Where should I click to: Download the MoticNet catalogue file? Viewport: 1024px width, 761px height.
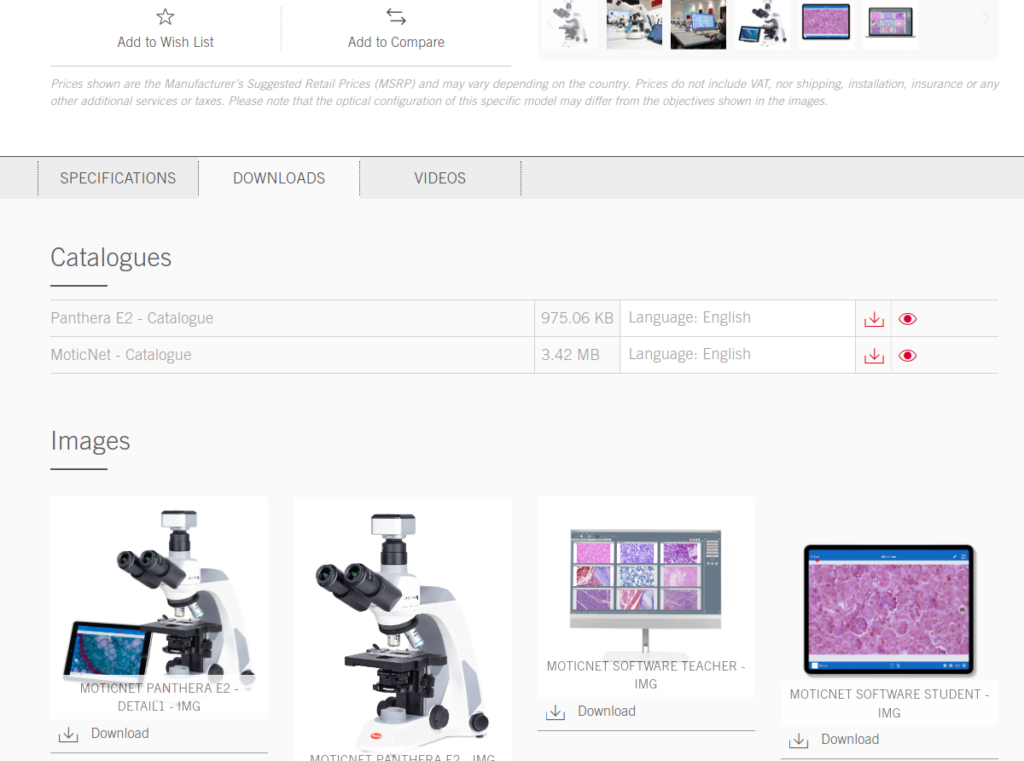874,356
